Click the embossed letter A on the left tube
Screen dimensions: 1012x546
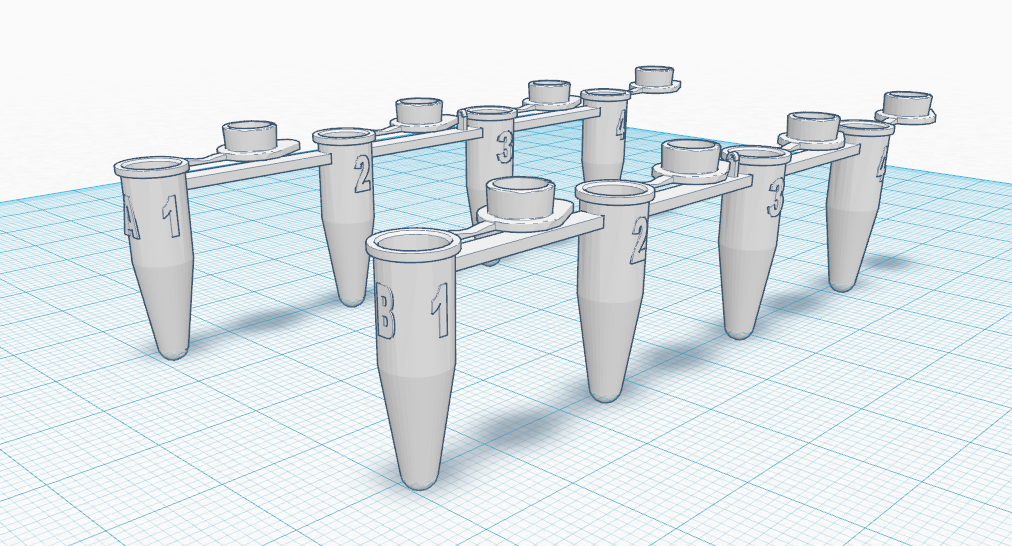click(131, 218)
